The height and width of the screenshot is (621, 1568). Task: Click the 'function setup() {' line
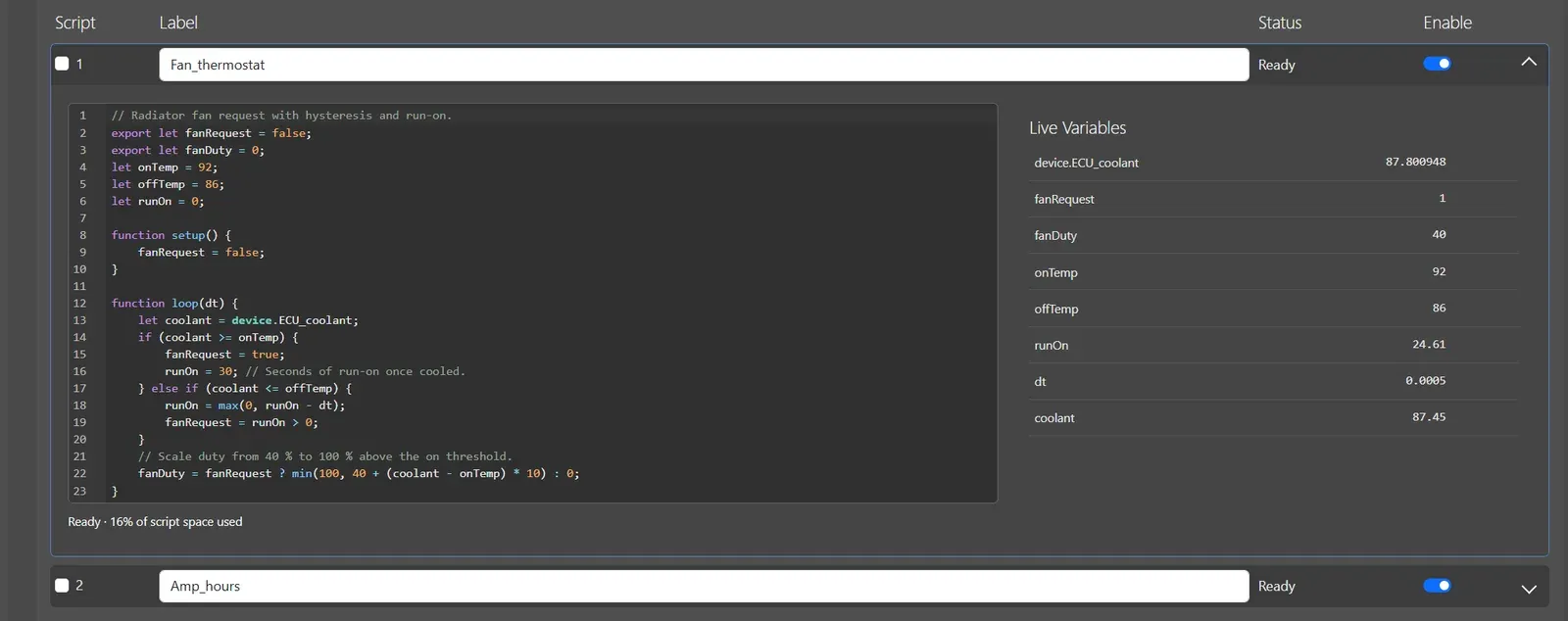tap(171, 235)
